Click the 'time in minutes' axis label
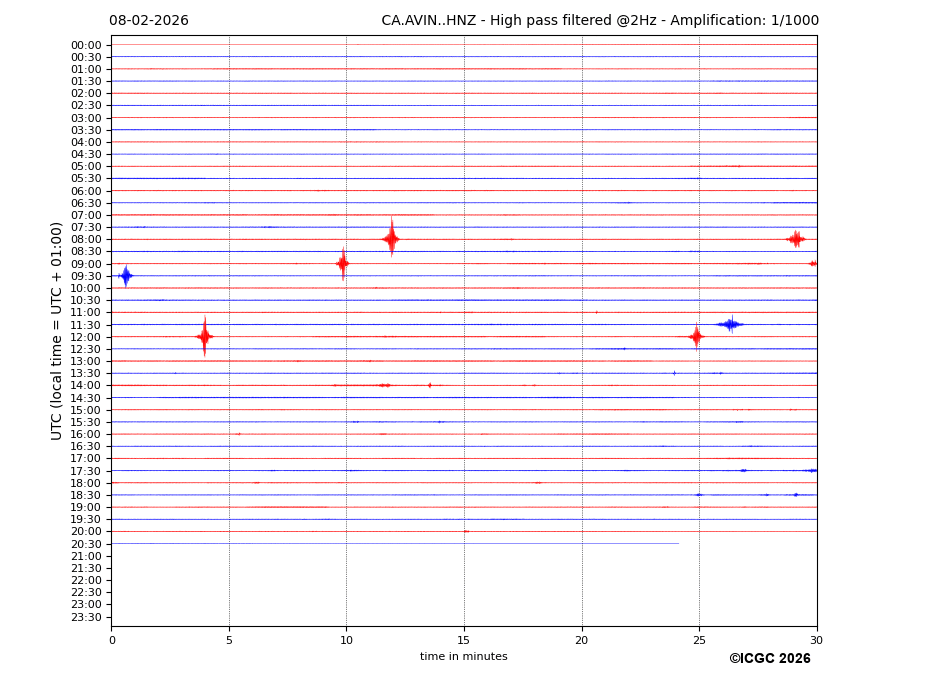 pyautogui.click(x=463, y=657)
